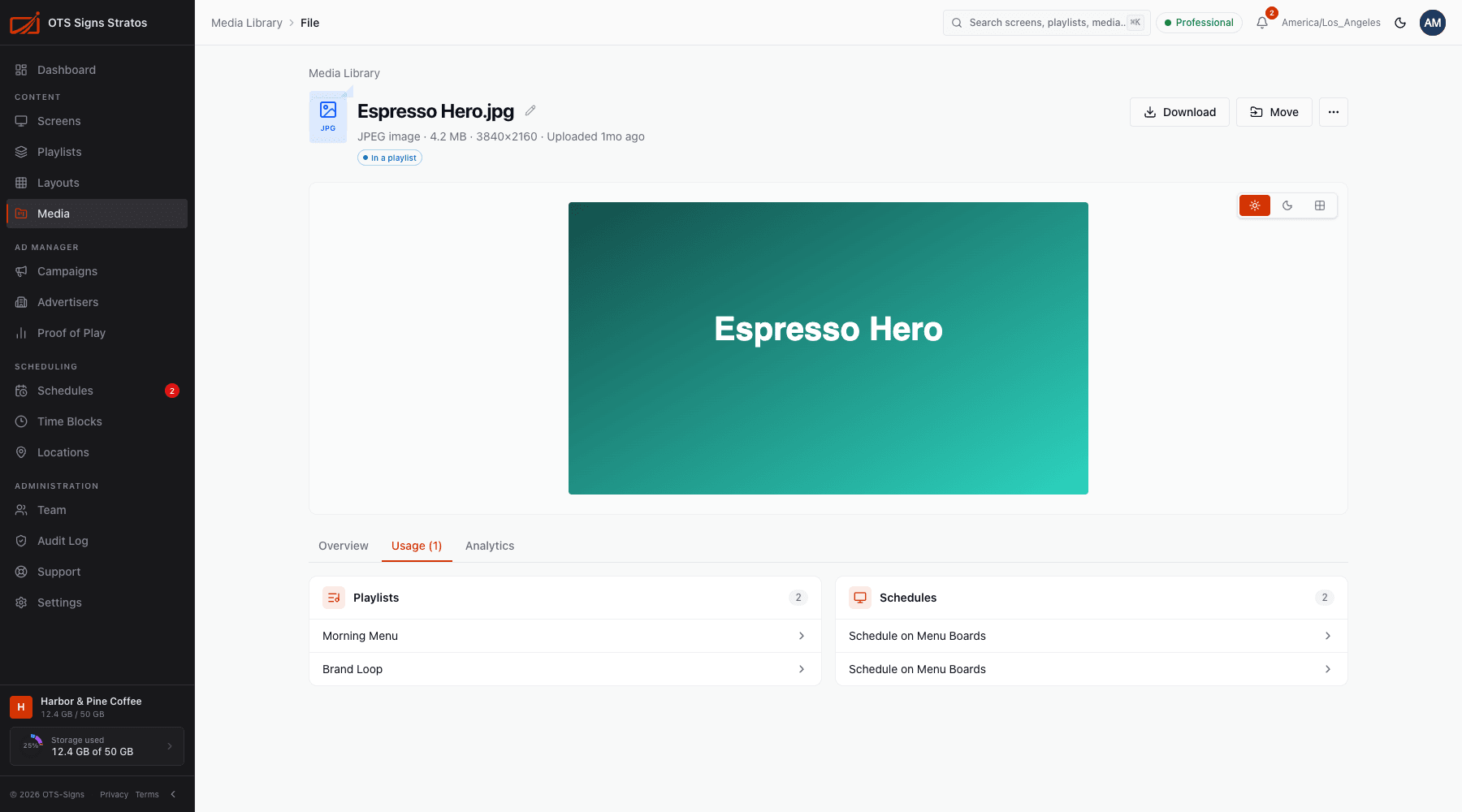The image size is (1462, 812).
Task: Switch preview to light background
Action: 1255,205
